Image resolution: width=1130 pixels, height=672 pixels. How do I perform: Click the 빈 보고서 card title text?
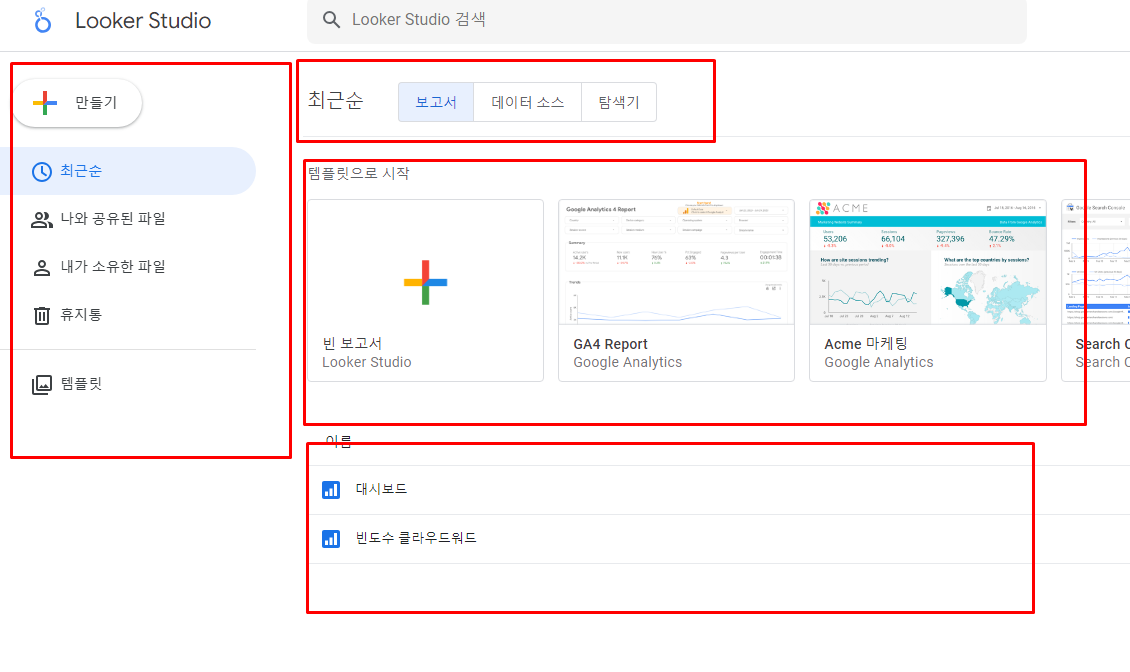point(352,344)
